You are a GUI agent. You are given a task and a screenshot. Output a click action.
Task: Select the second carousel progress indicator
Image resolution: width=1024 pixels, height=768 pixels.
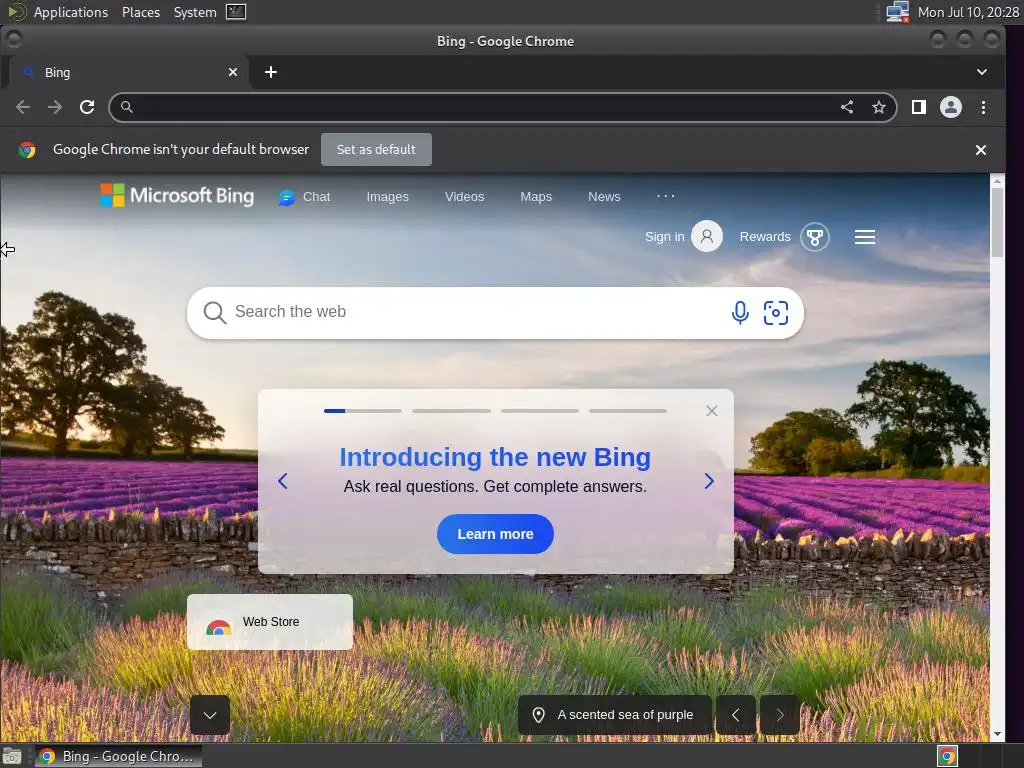coord(451,411)
